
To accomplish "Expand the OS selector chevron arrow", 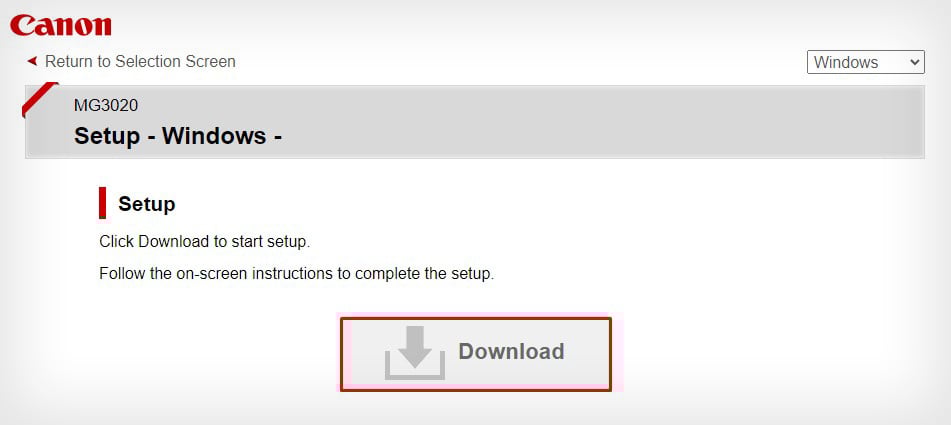I will pyautogui.click(x=915, y=62).
